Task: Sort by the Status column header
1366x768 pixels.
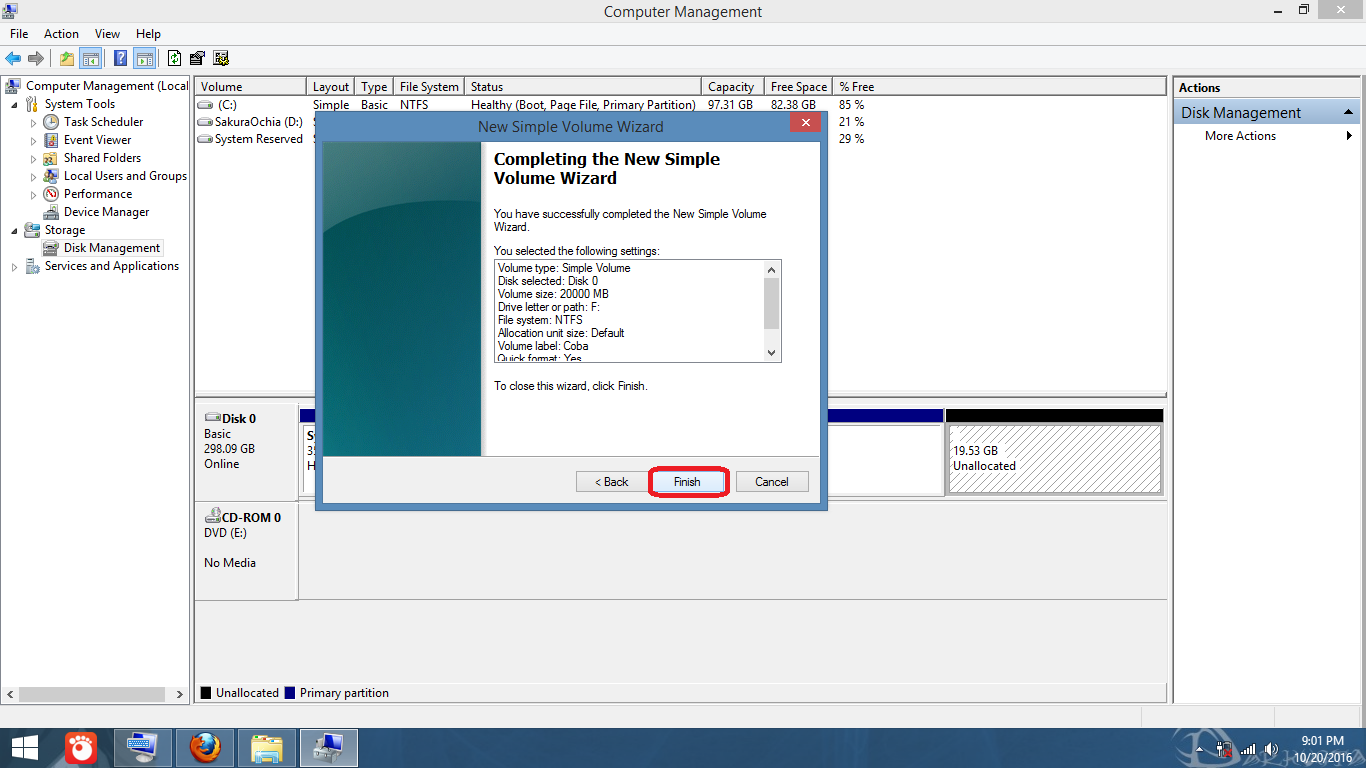Action: pos(583,87)
